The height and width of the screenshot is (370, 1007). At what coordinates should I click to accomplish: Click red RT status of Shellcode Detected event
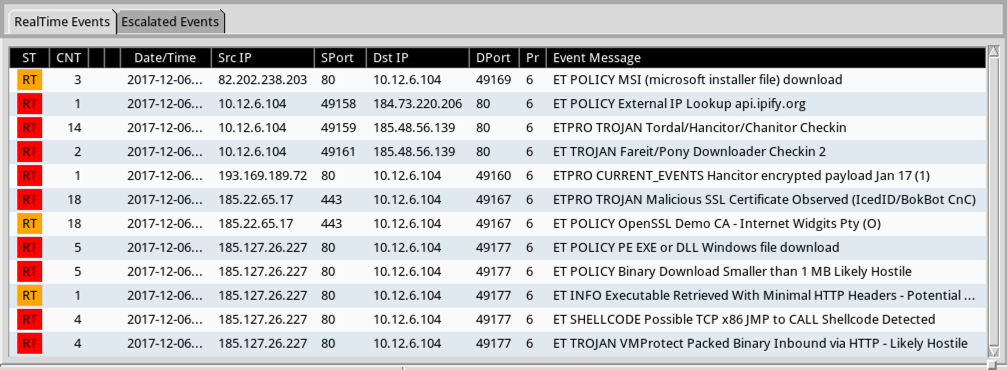pyautogui.click(x=30, y=319)
